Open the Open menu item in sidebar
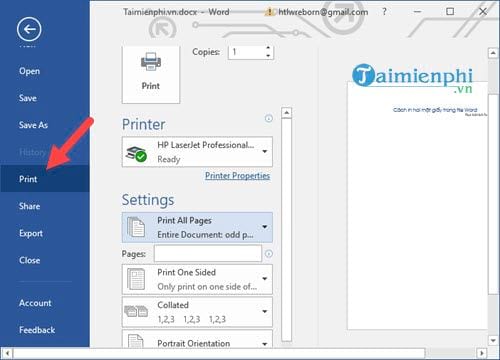 click(x=29, y=71)
